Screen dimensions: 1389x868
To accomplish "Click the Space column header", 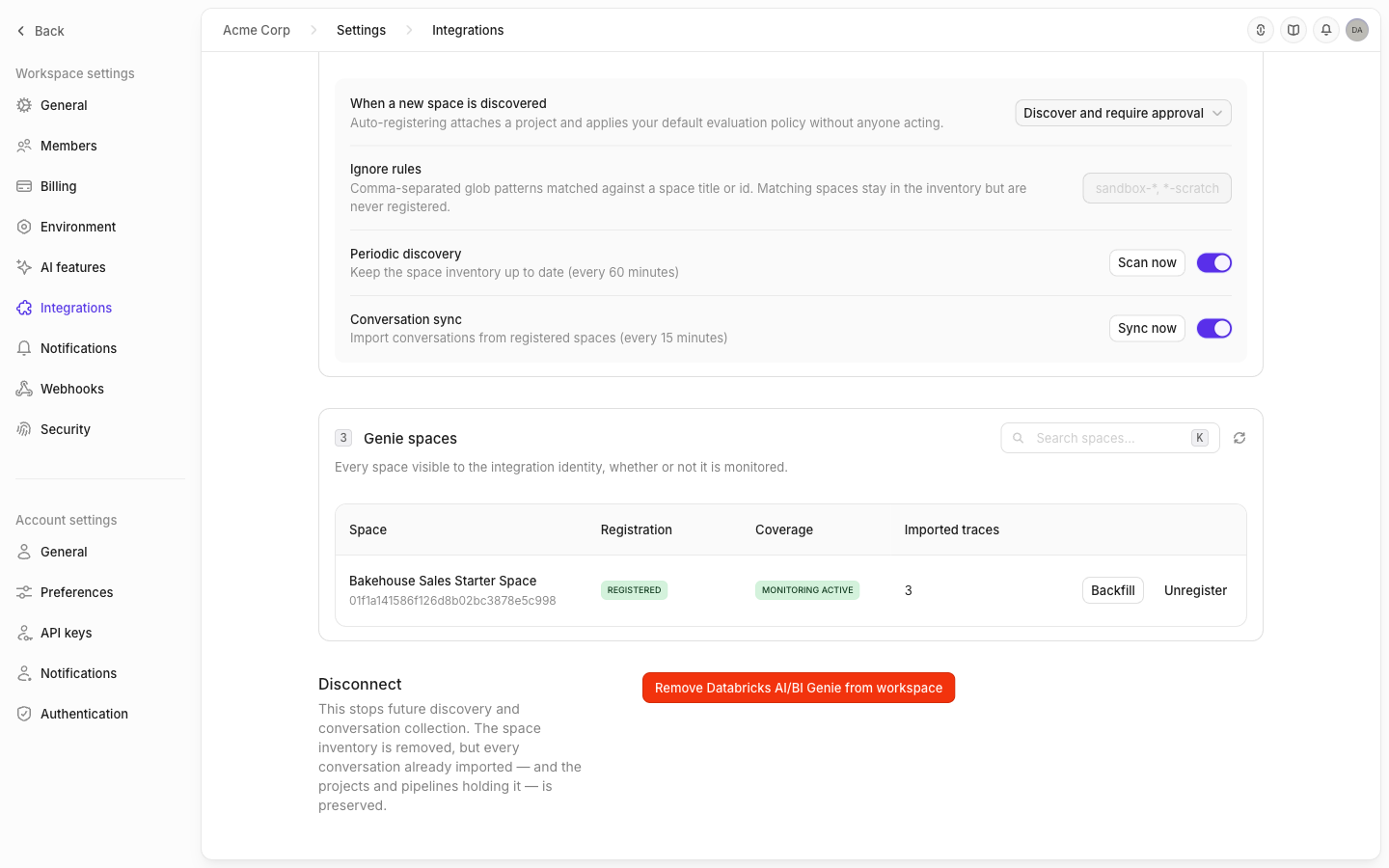I will pos(368,529).
